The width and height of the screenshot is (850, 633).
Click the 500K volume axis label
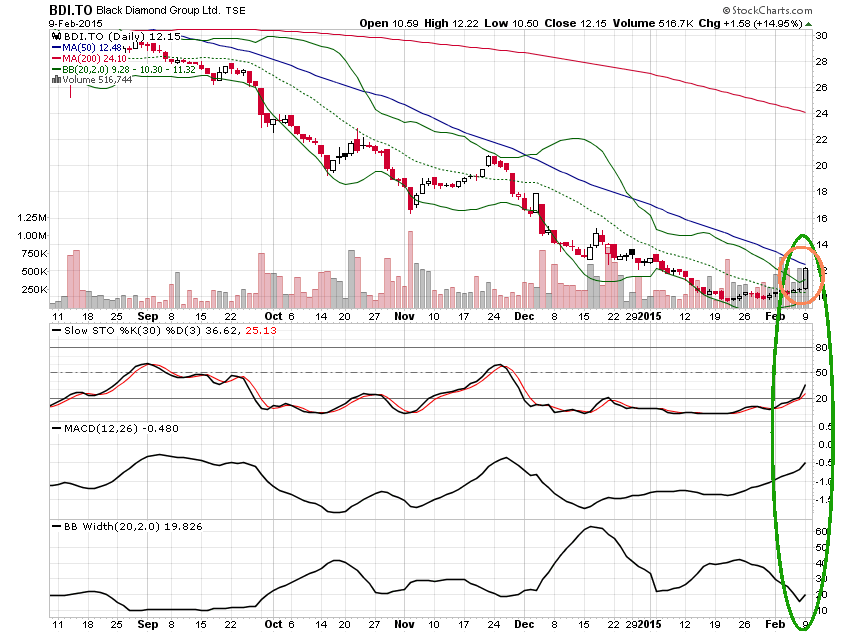tap(35, 272)
